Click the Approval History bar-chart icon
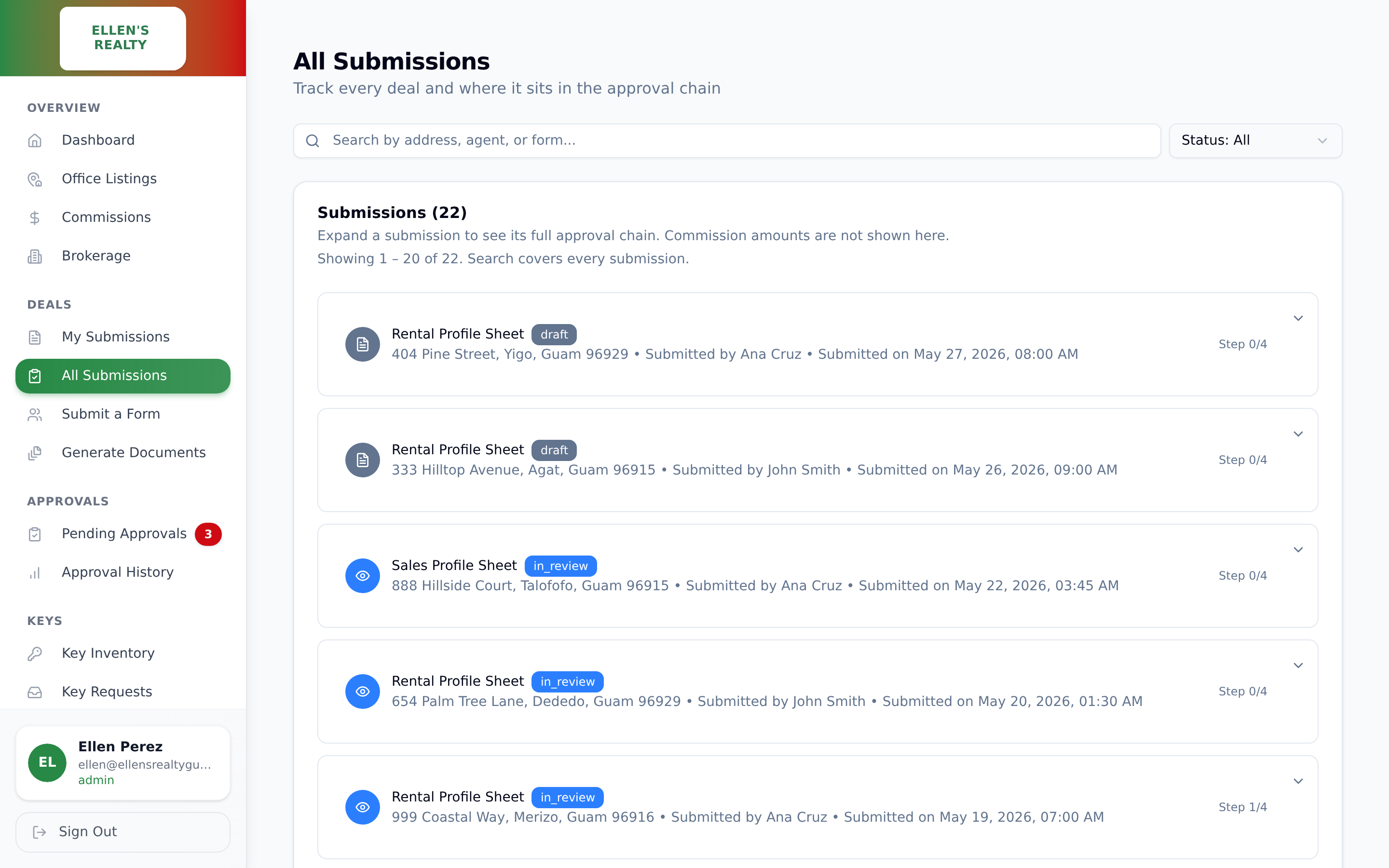This screenshot has height=868, width=1389. pyautogui.click(x=35, y=572)
